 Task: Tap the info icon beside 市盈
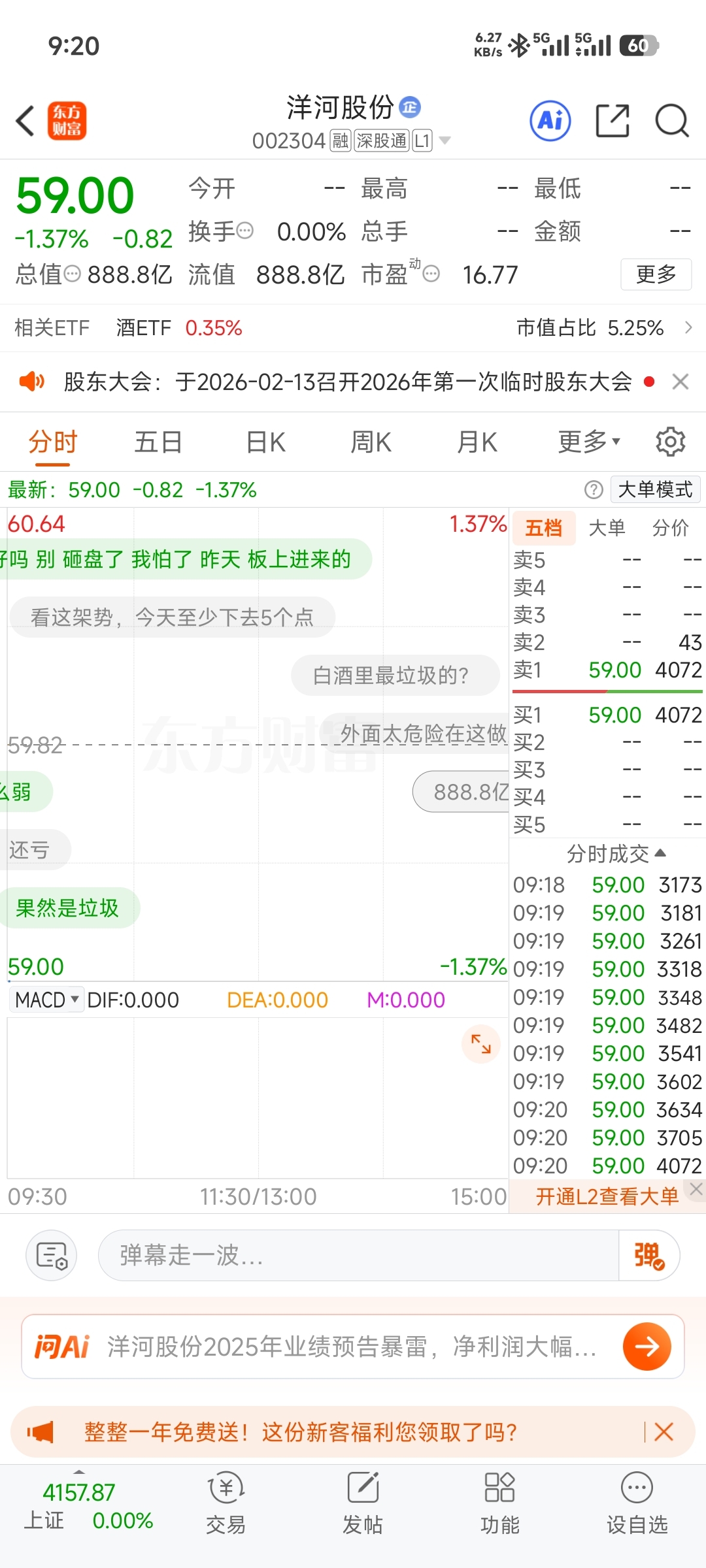[x=431, y=274]
